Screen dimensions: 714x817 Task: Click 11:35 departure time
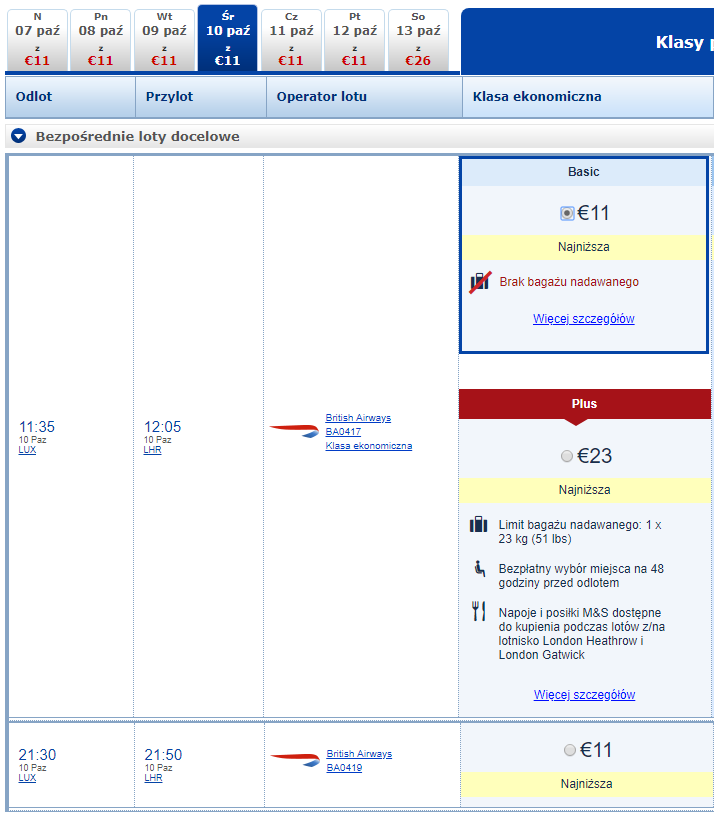36,427
